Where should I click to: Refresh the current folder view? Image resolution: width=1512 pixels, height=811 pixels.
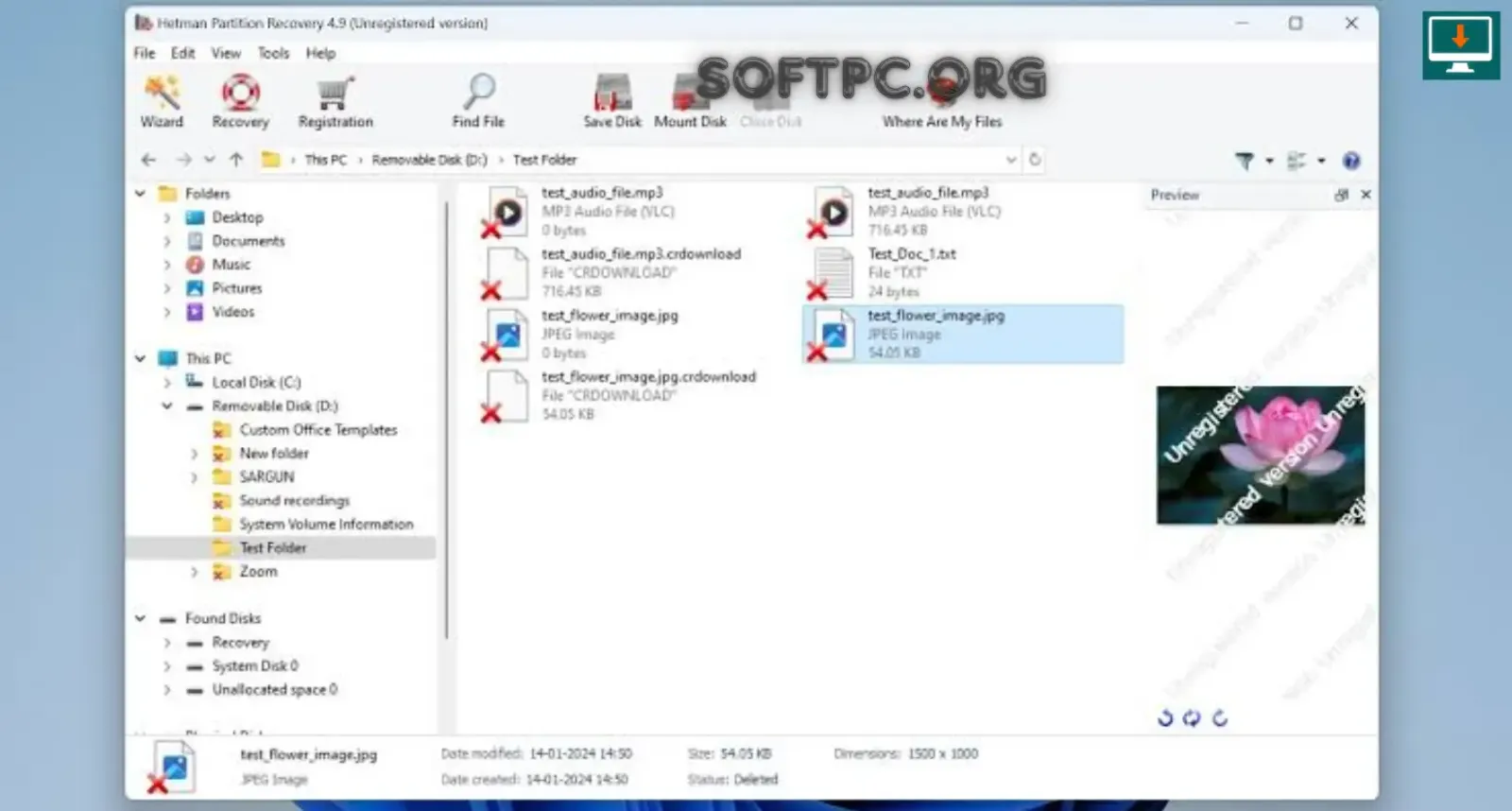pos(1035,160)
